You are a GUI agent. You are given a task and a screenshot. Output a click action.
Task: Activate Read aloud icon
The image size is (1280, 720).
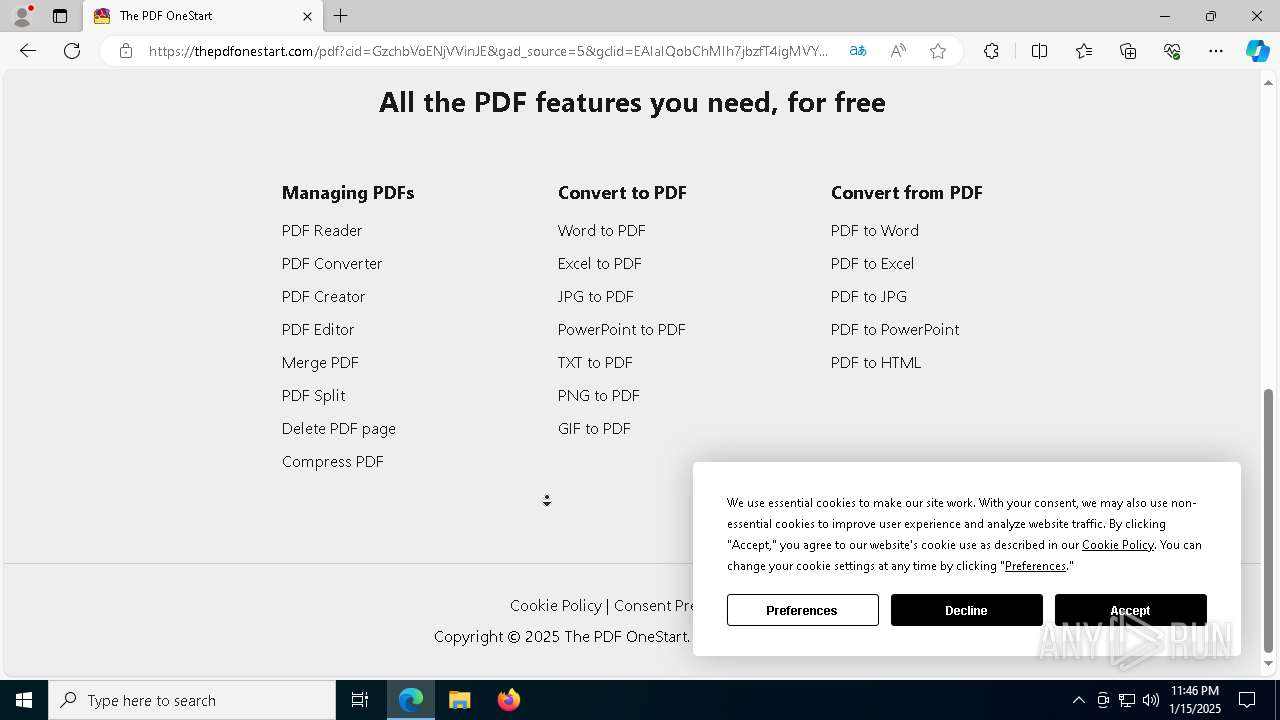tap(898, 51)
